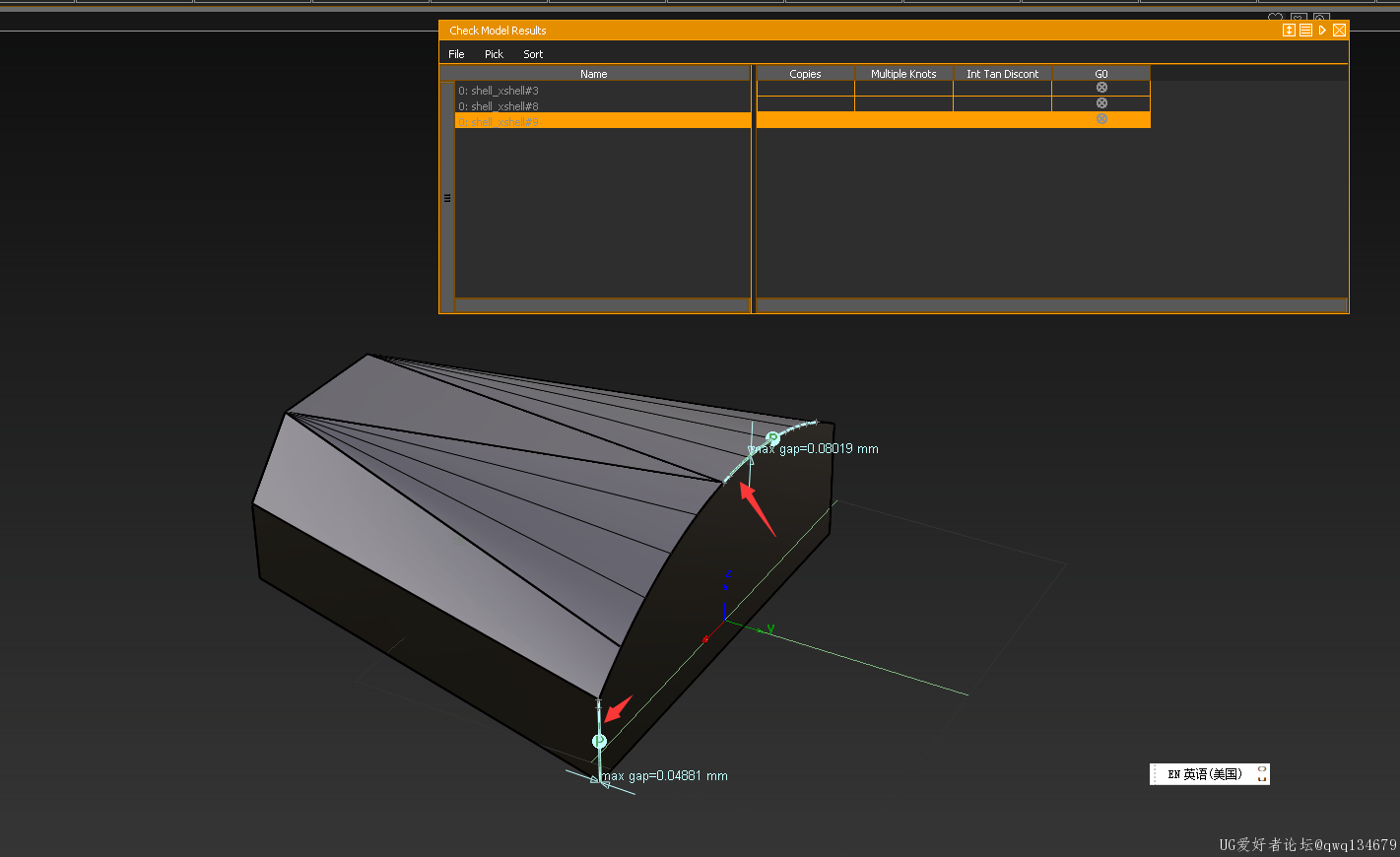
Task: Click the Copies column header
Action: (805, 74)
